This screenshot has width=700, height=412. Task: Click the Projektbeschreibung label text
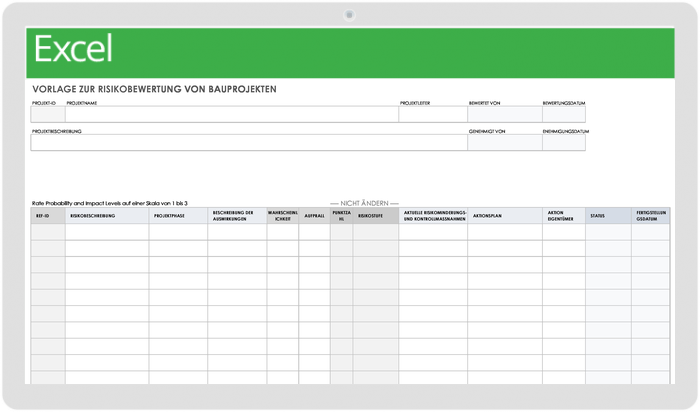pyautogui.click(x=57, y=131)
